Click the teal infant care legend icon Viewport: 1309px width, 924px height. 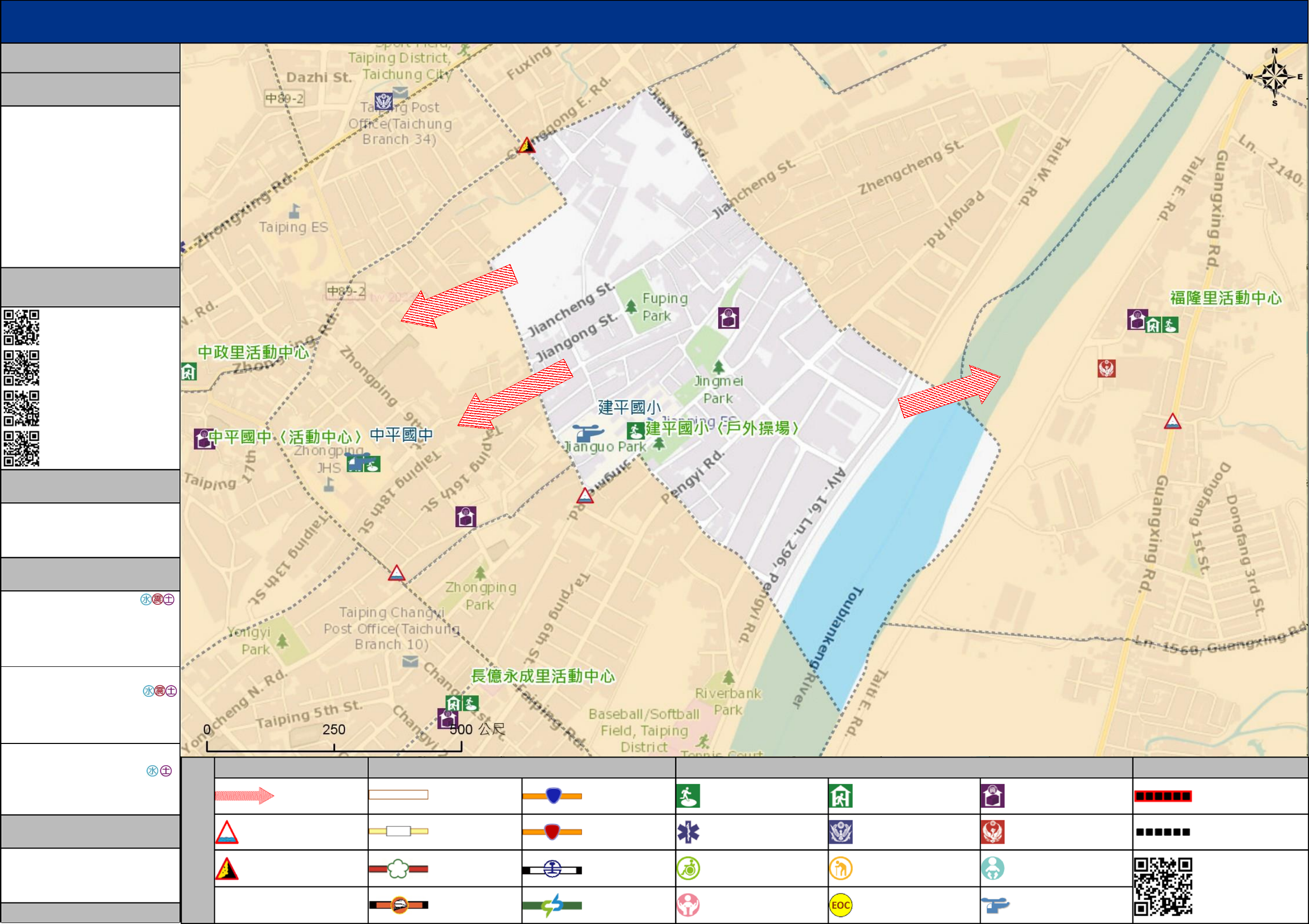992,869
